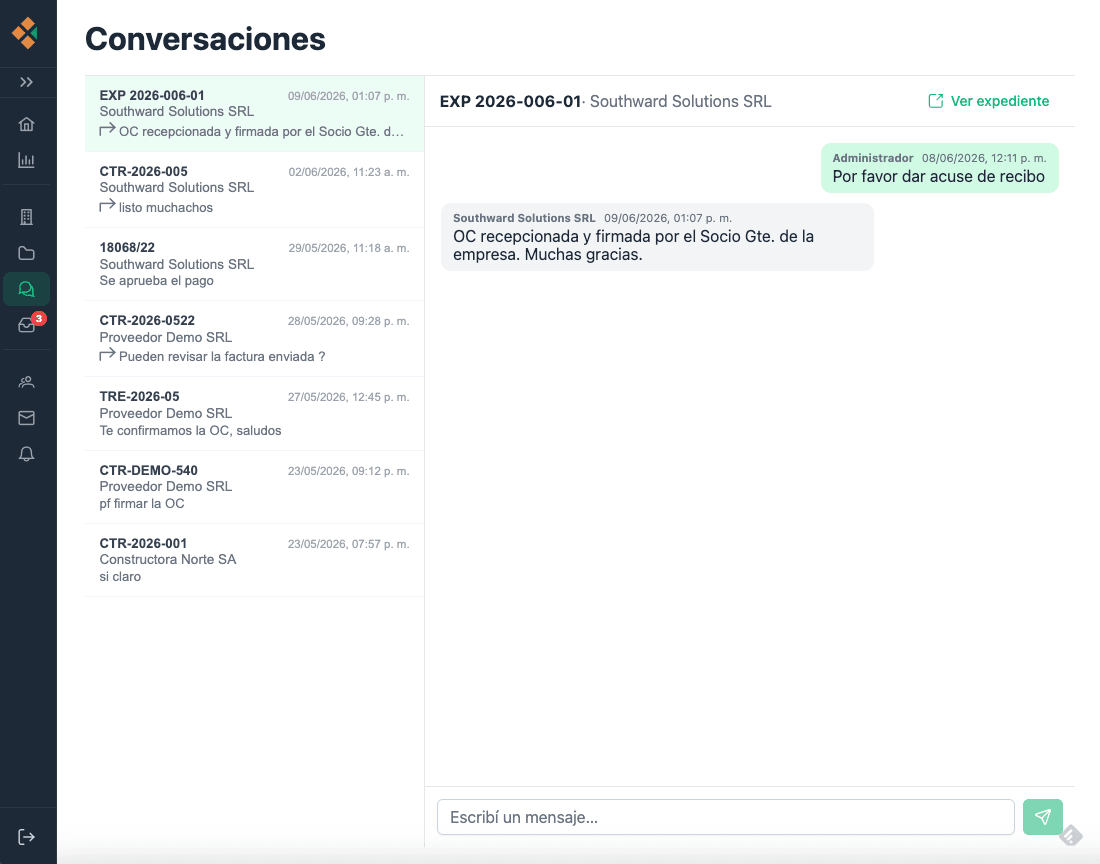Click the 02/06/2026, 11:23 a. m. timestamp
The height and width of the screenshot is (864, 1100).
point(349,172)
